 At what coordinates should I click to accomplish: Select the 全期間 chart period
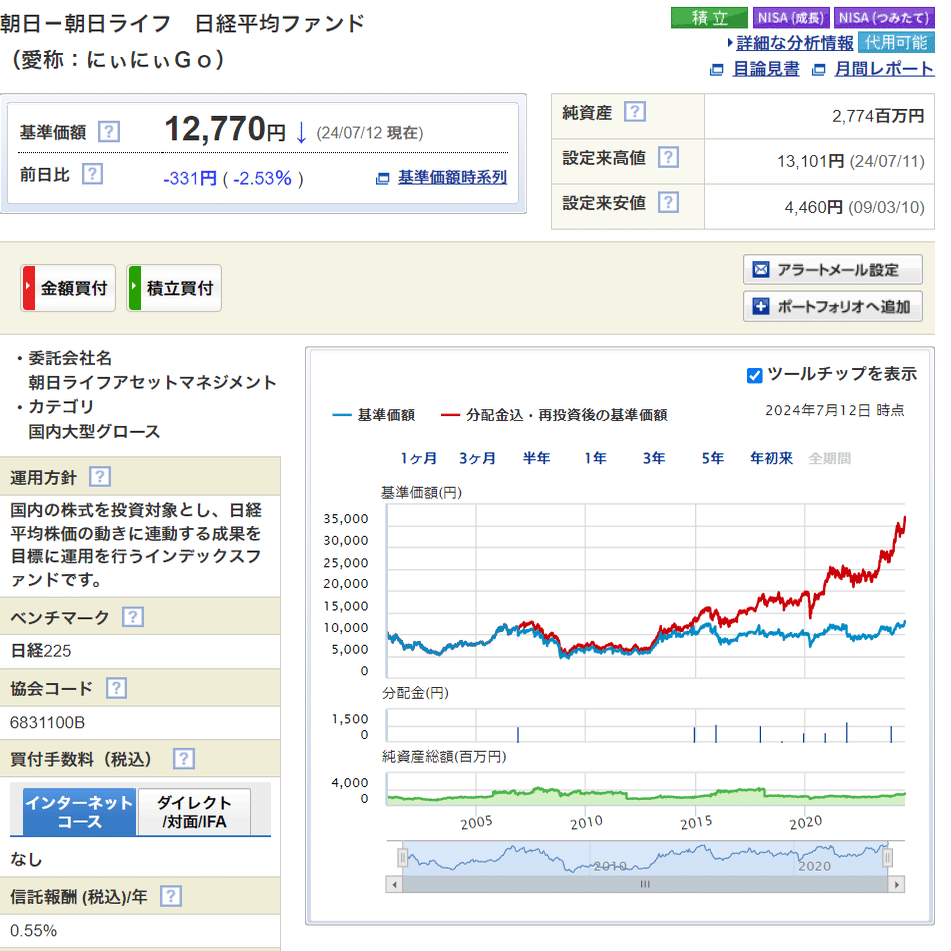(x=829, y=459)
